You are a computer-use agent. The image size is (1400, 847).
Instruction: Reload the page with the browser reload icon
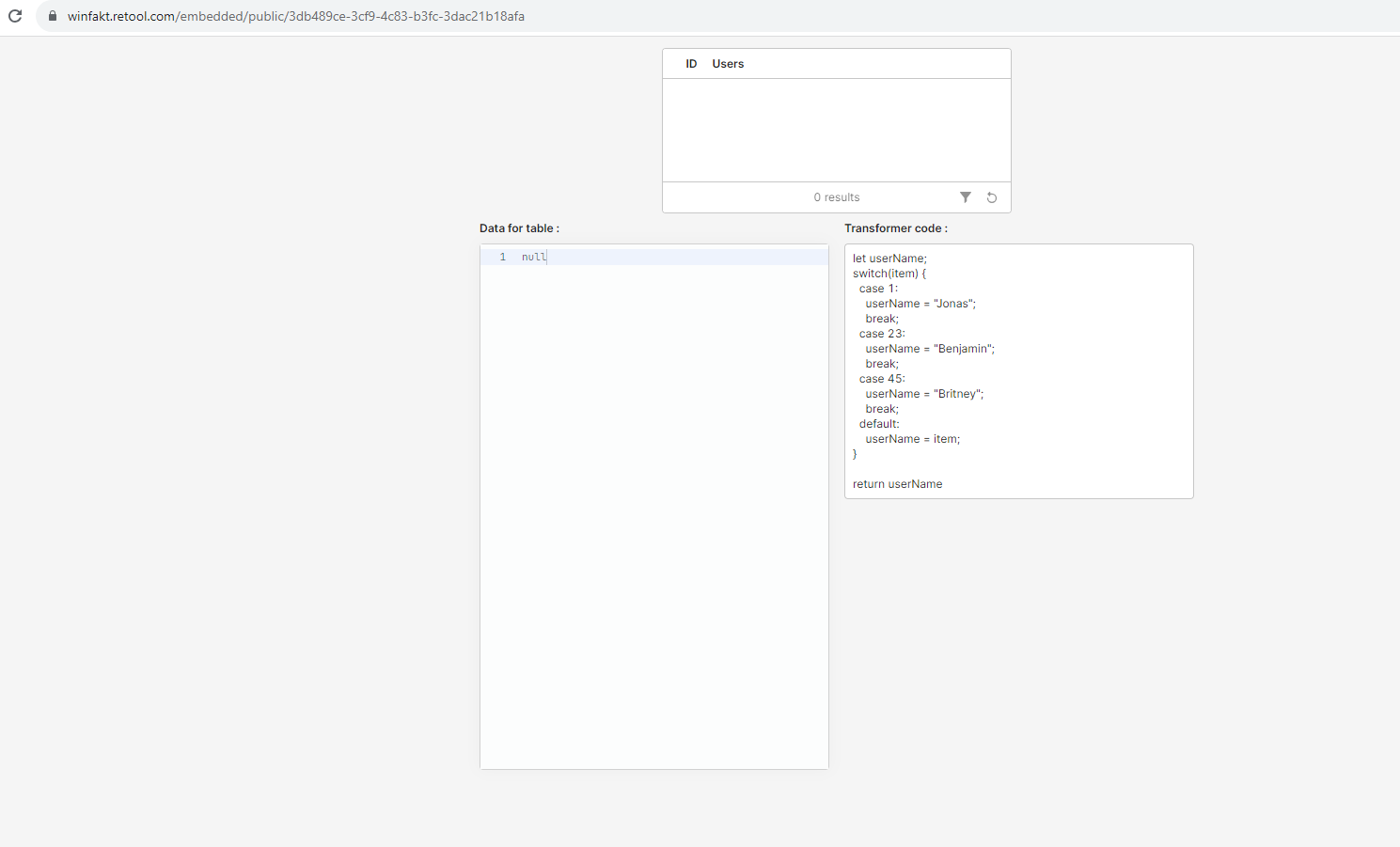tap(15, 16)
